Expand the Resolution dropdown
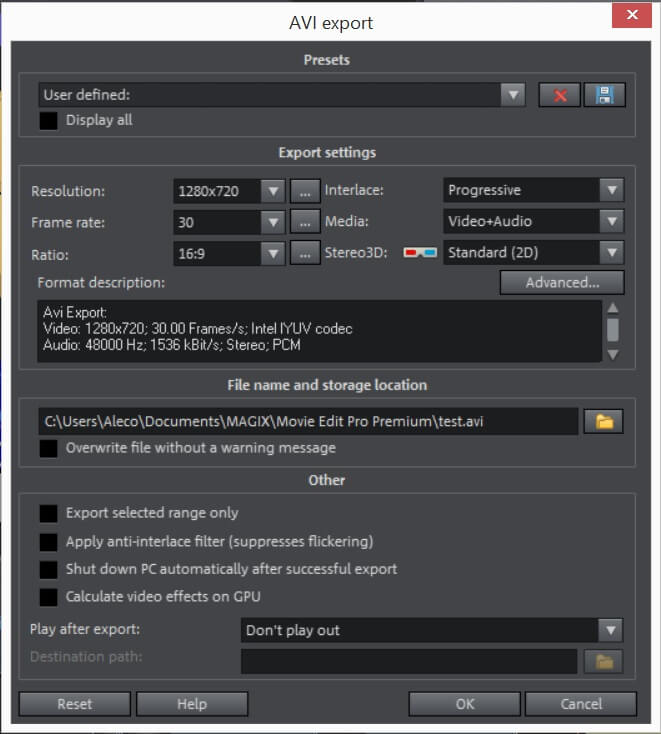This screenshot has width=661, height=734. [x=273, y=191]
